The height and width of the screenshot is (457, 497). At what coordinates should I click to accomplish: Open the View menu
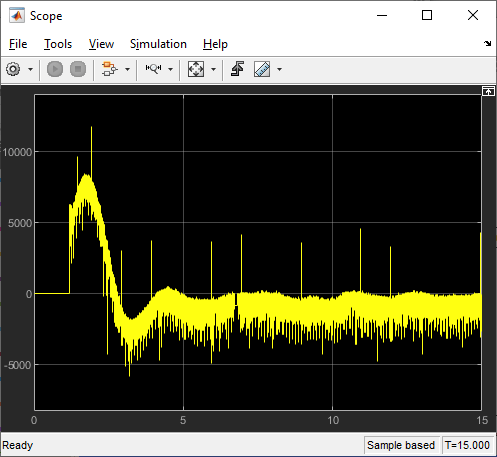pyautogui.click(x=101, y=44)
